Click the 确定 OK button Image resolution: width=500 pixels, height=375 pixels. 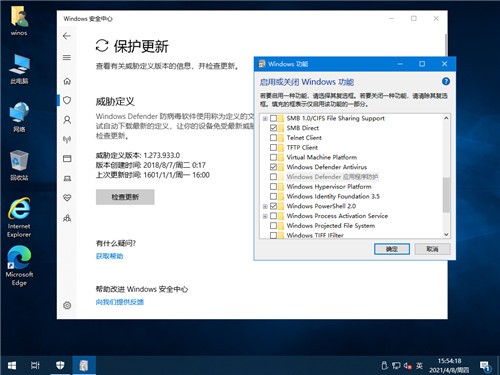[392, 249]
